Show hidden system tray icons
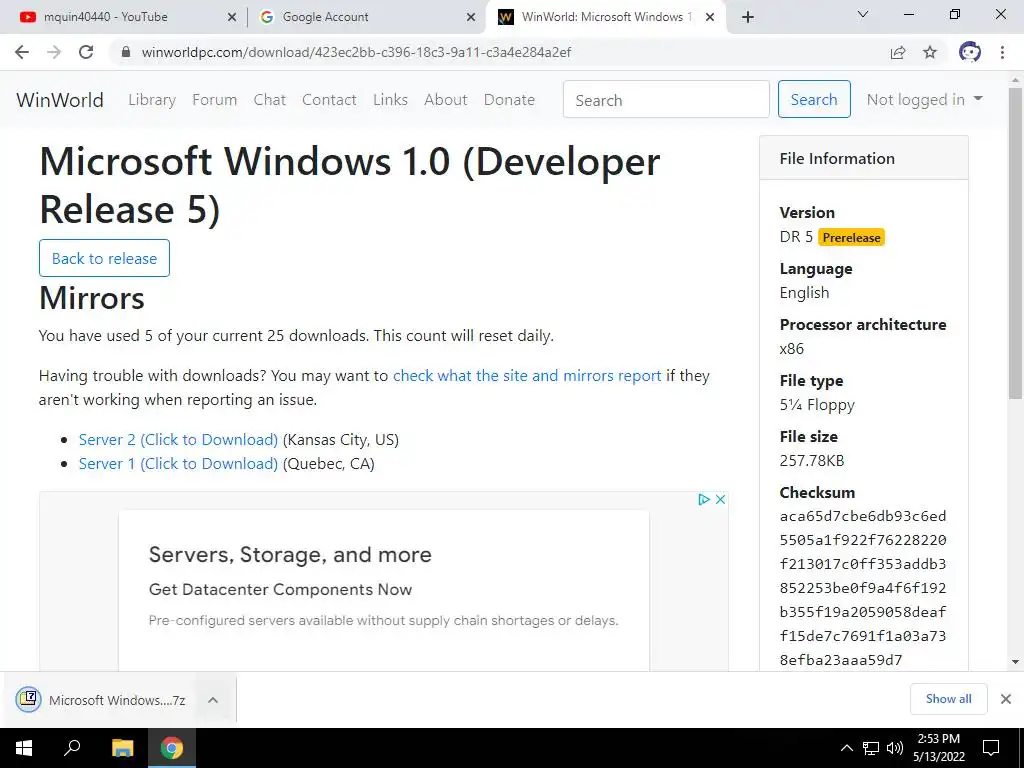Image resolution: width=1024 pixels, height=768 pixels. (846, 748)
